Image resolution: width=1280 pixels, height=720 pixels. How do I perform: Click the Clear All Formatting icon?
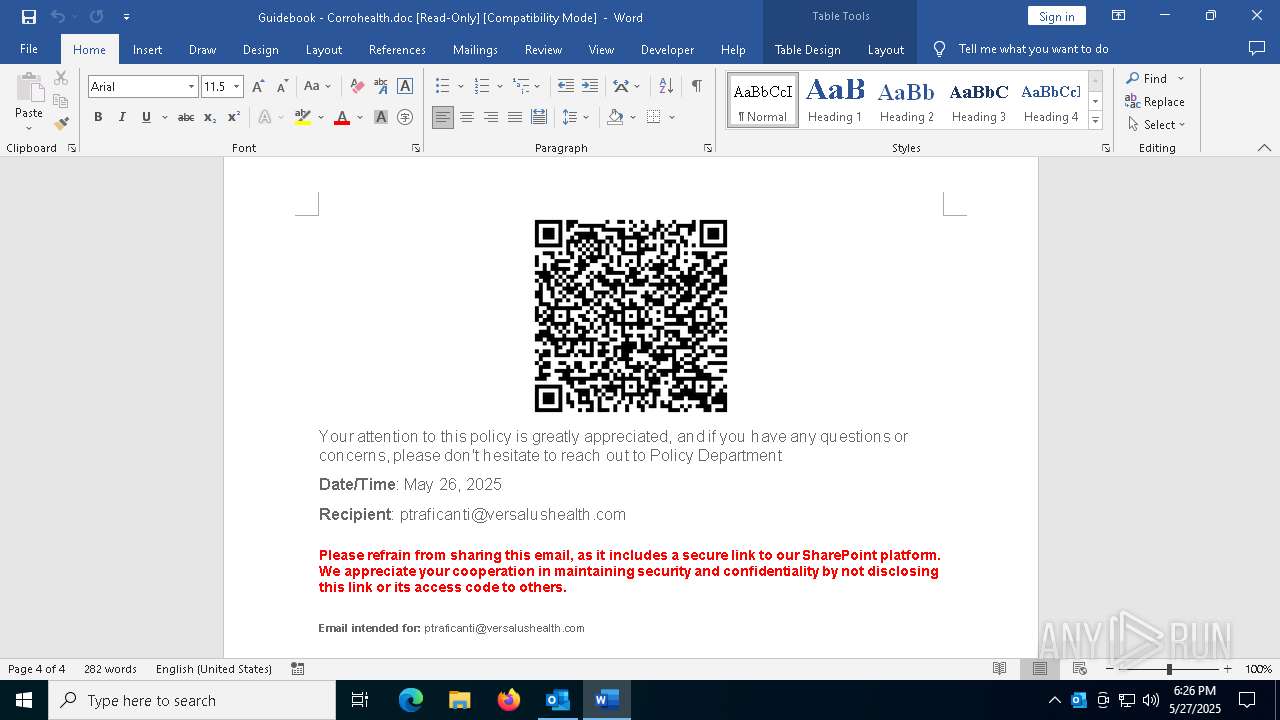click(x=357, y=87)
